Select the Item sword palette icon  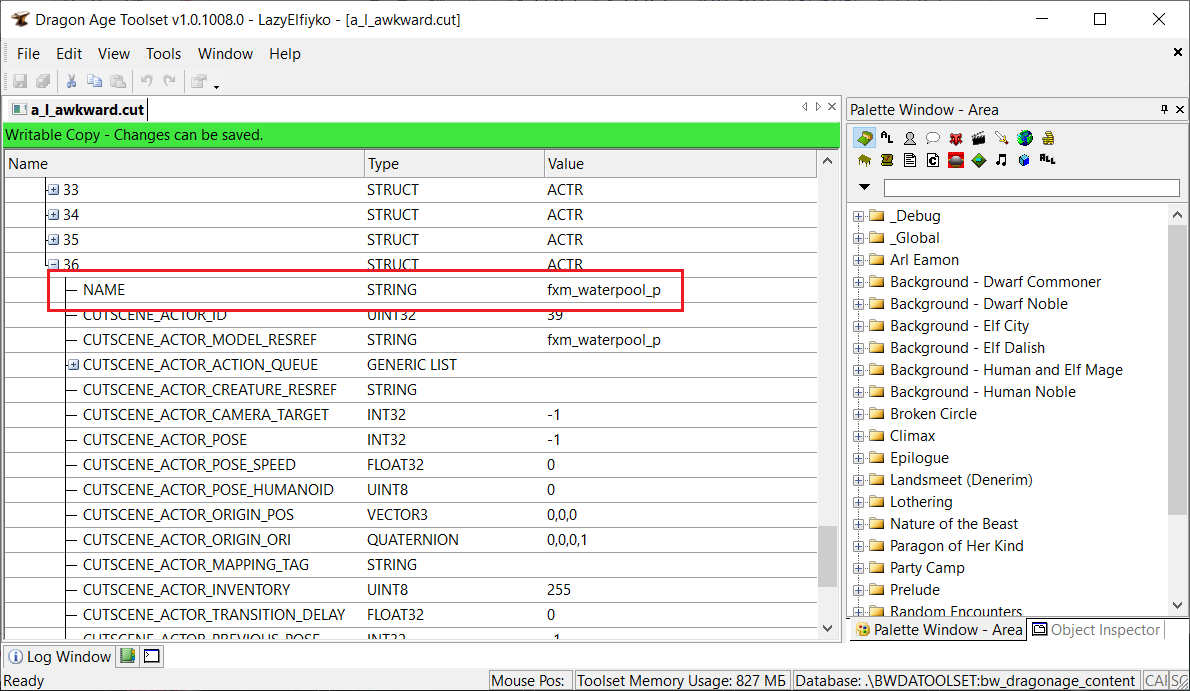coord(1002,138)
